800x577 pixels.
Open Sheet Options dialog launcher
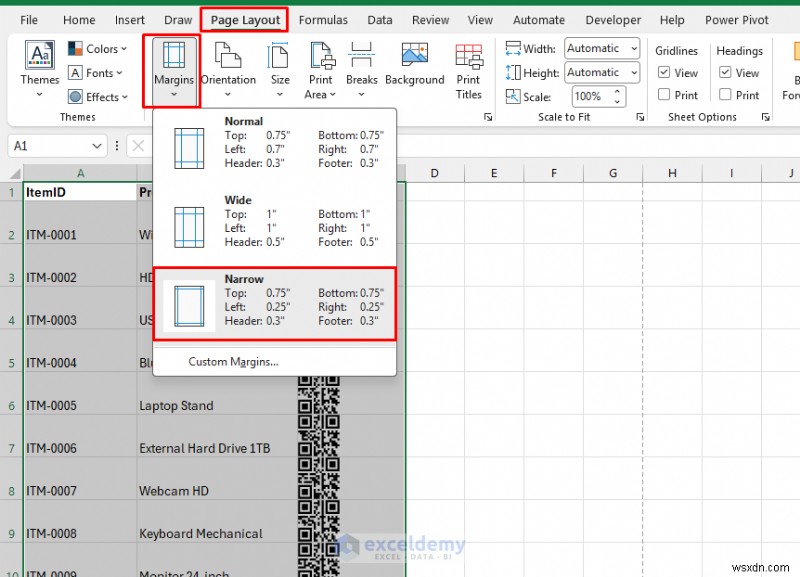765,117
